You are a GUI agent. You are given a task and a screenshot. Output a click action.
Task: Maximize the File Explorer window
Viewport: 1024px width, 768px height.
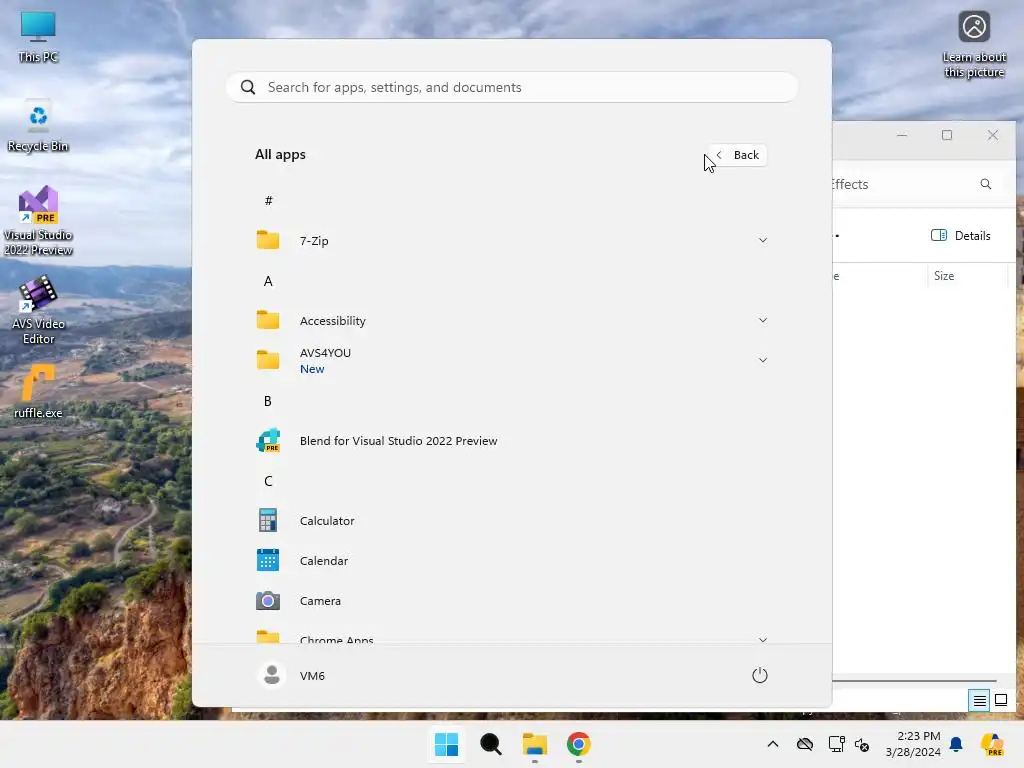[947, 135]
